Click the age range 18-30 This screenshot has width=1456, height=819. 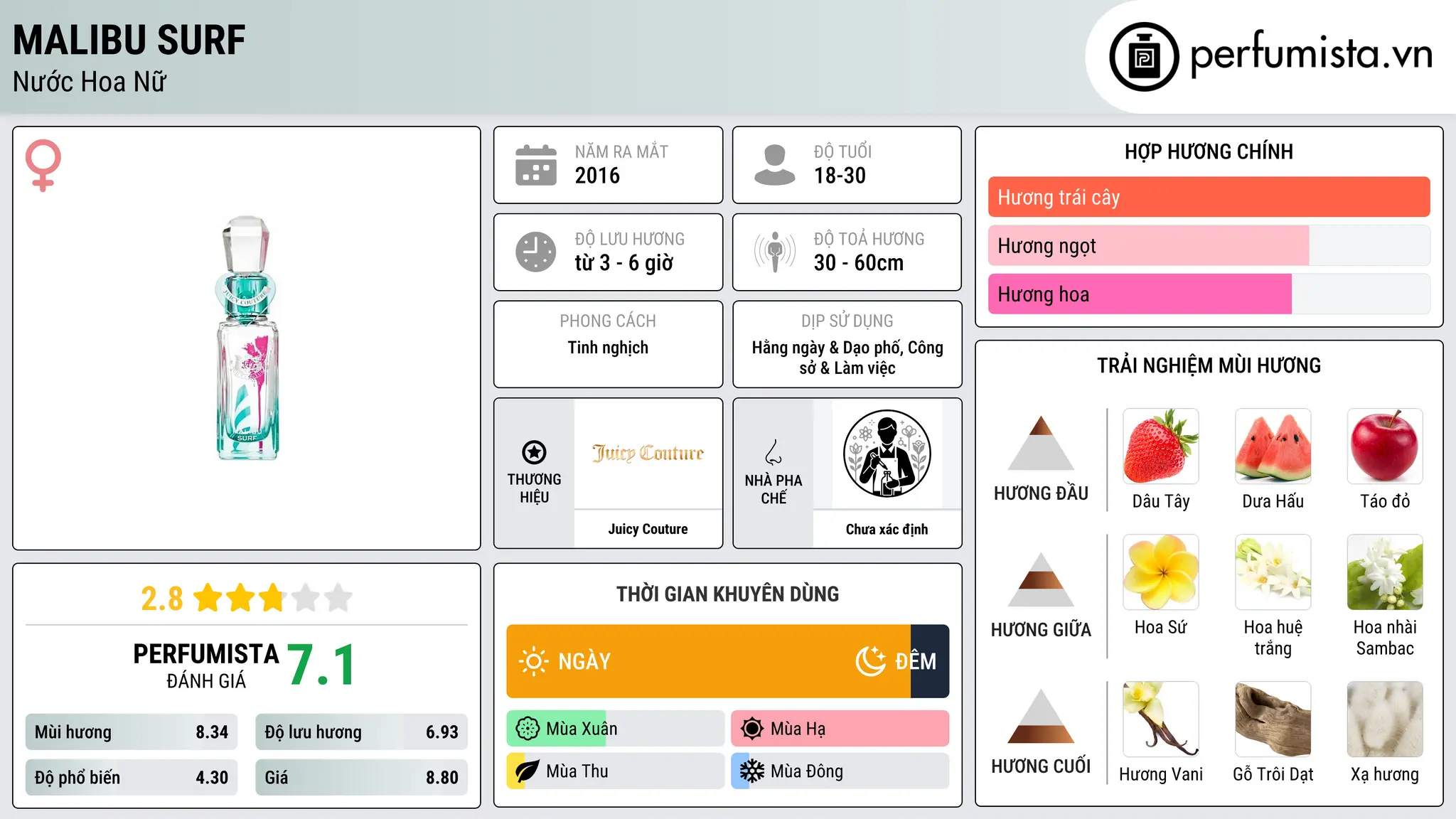coord(840,176)
